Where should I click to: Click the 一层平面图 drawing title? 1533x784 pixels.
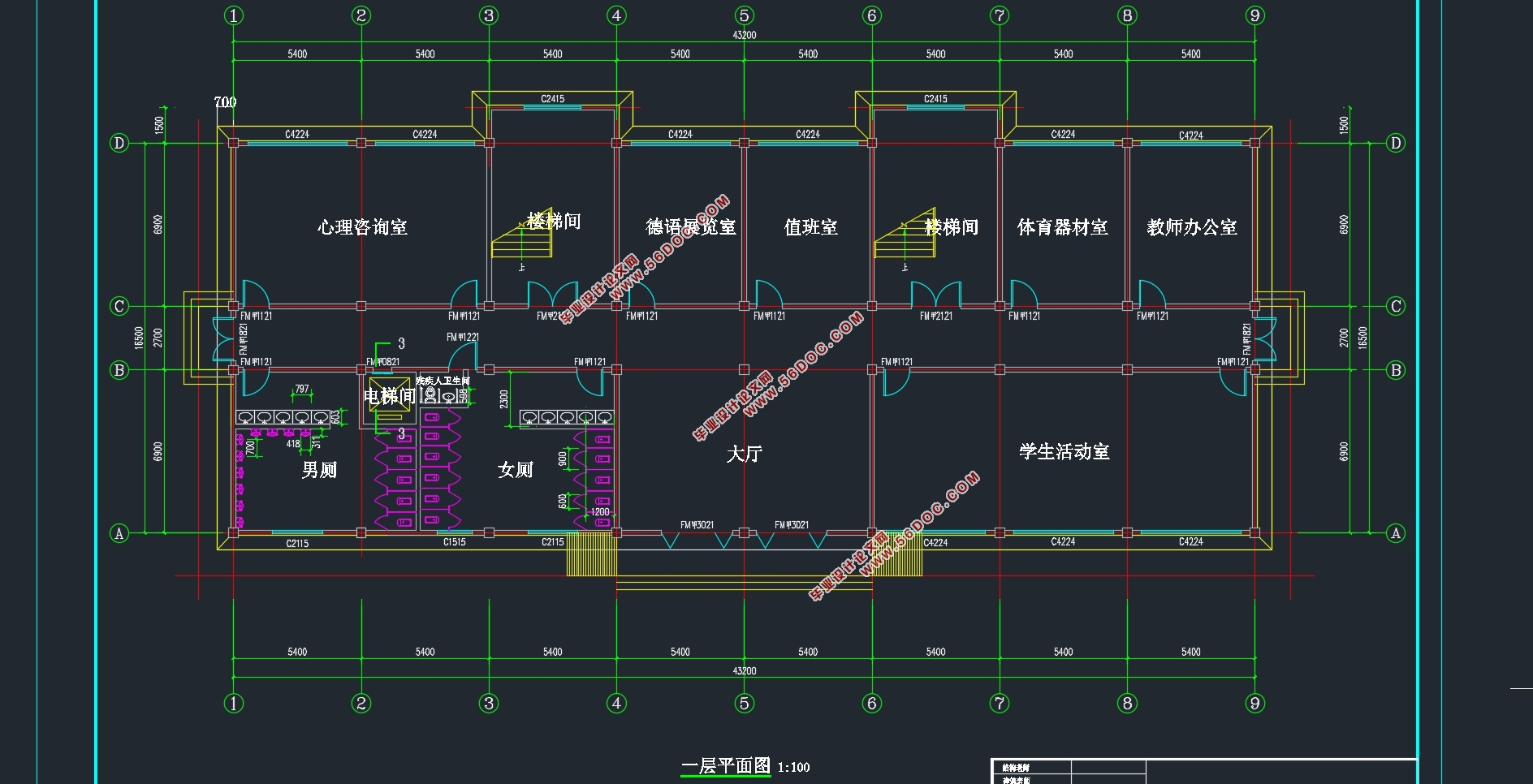(x=725, y=765)
